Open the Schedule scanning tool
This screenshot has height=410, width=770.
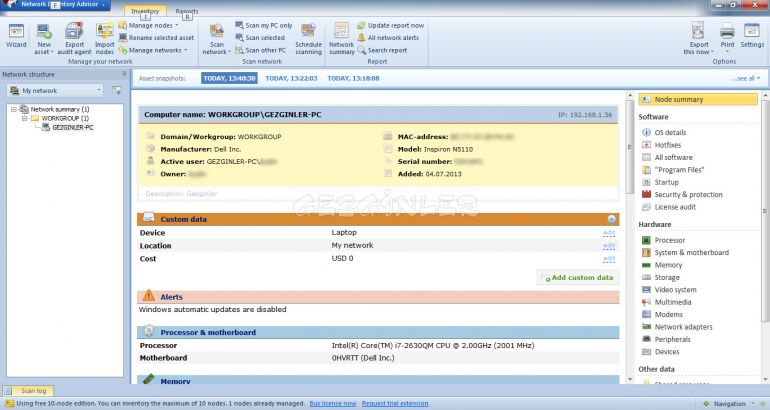click(x=308, y=36)
